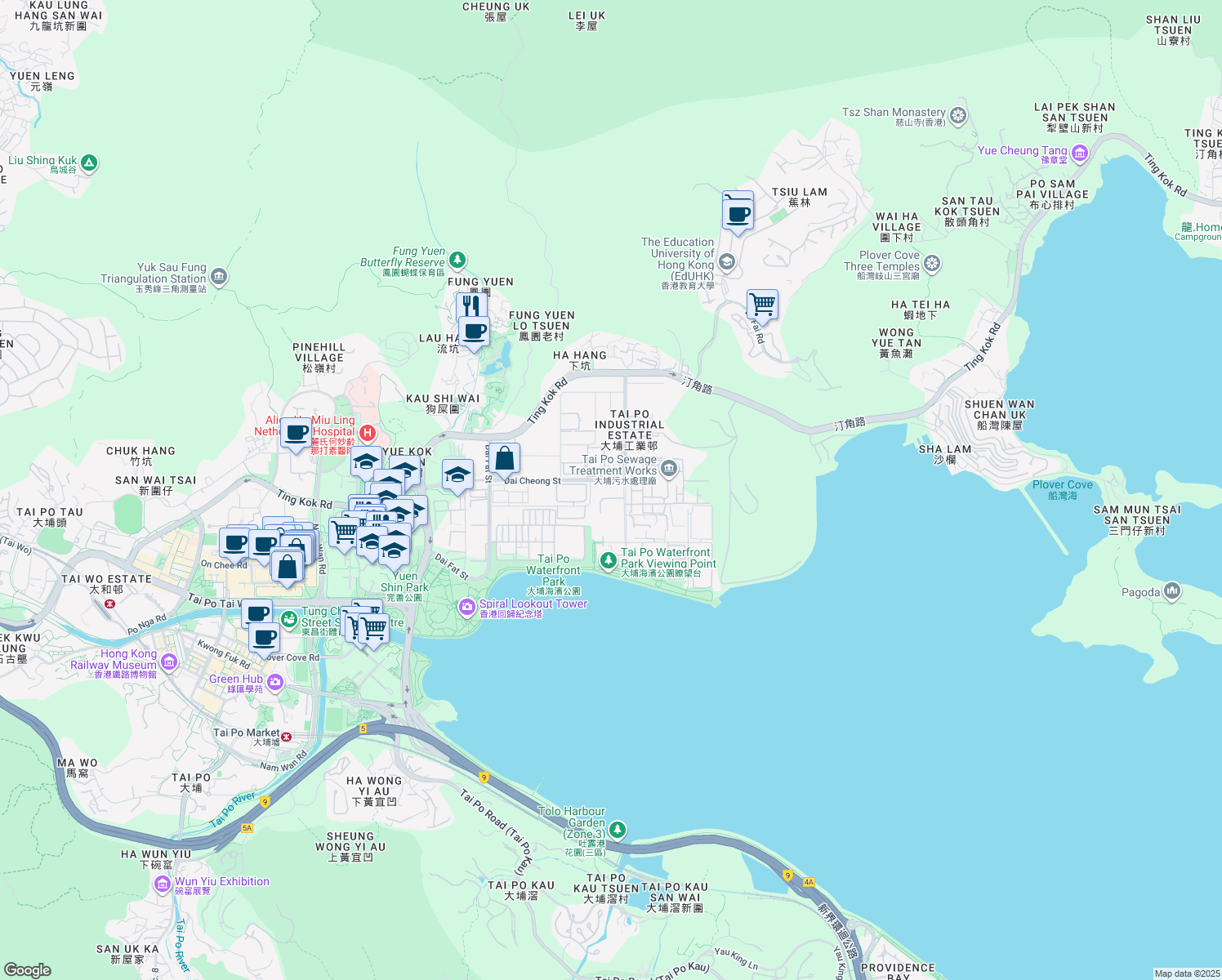Click the supermarket cart icon on Fu Tai Road
1222x980 pixels.
point(762,305)
